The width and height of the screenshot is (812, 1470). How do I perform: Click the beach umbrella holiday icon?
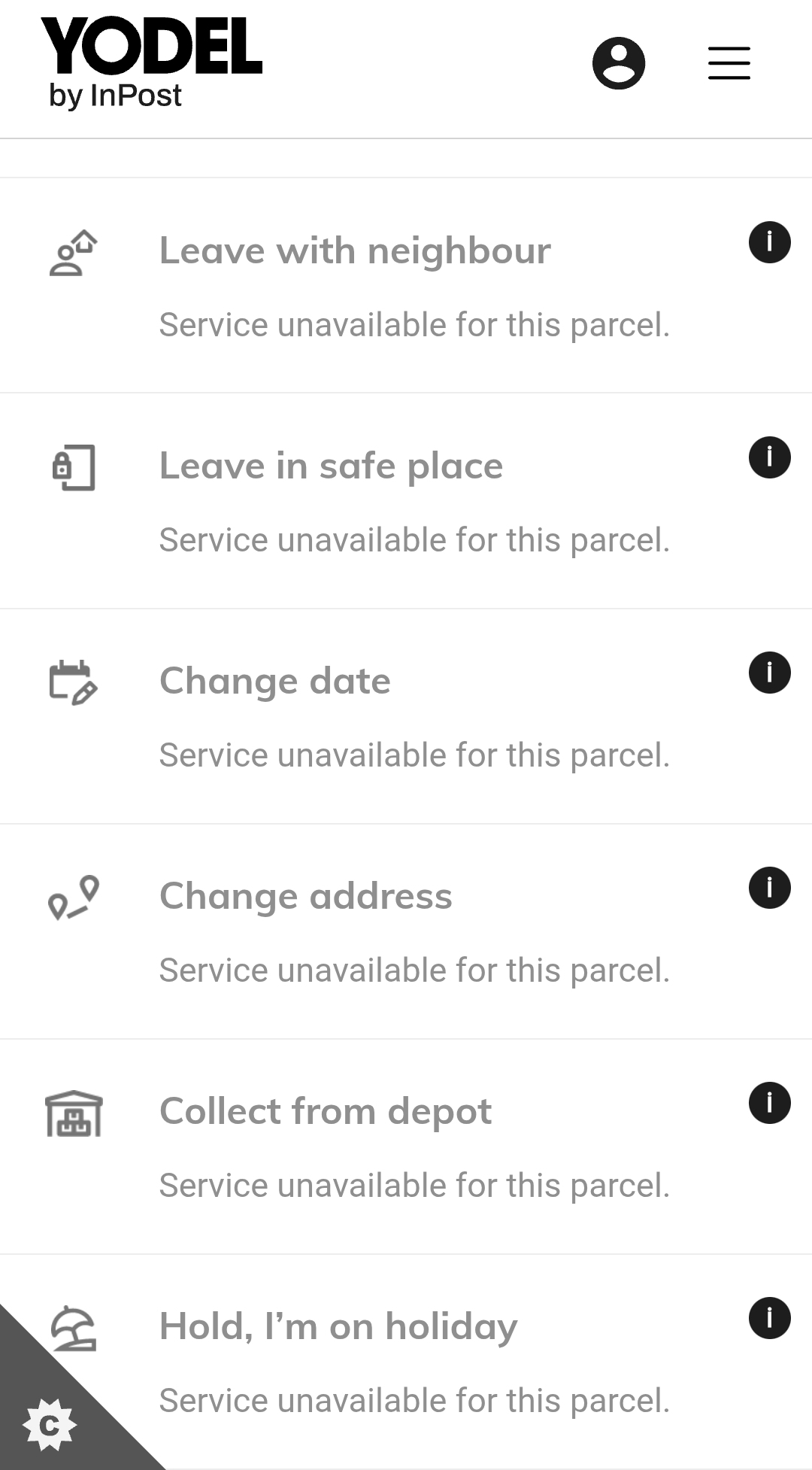tap(73, 1328)
